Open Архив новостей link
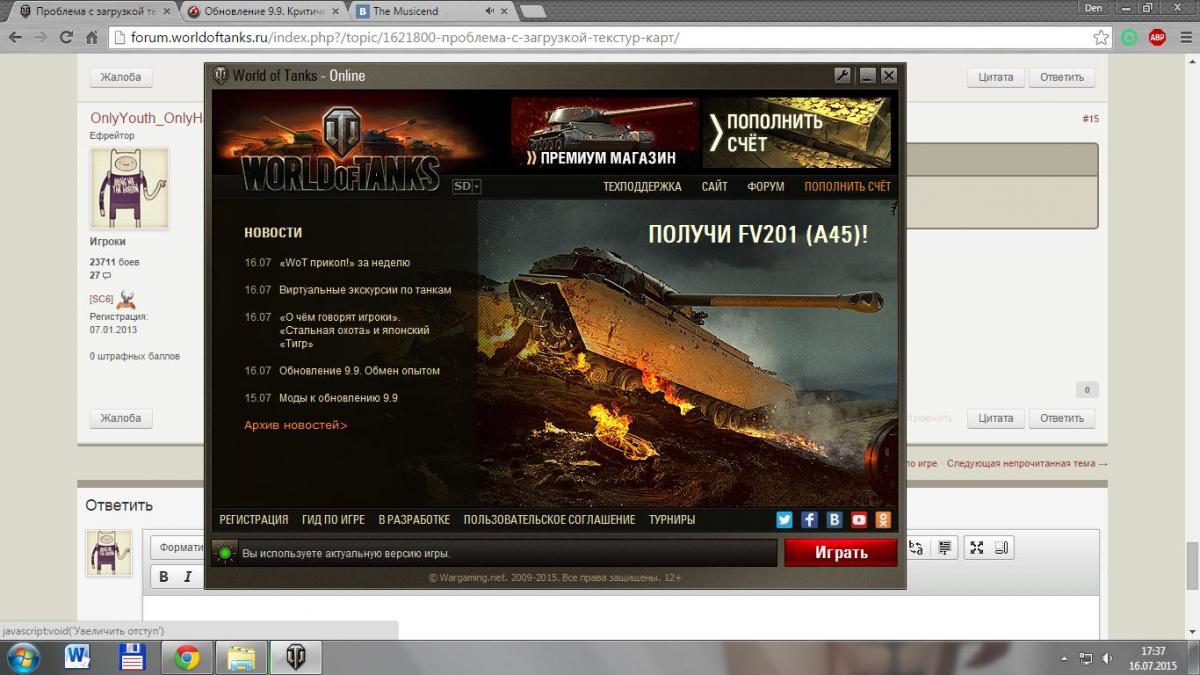The height and width of the screenshot is (675, 1200). click(296, 425)
